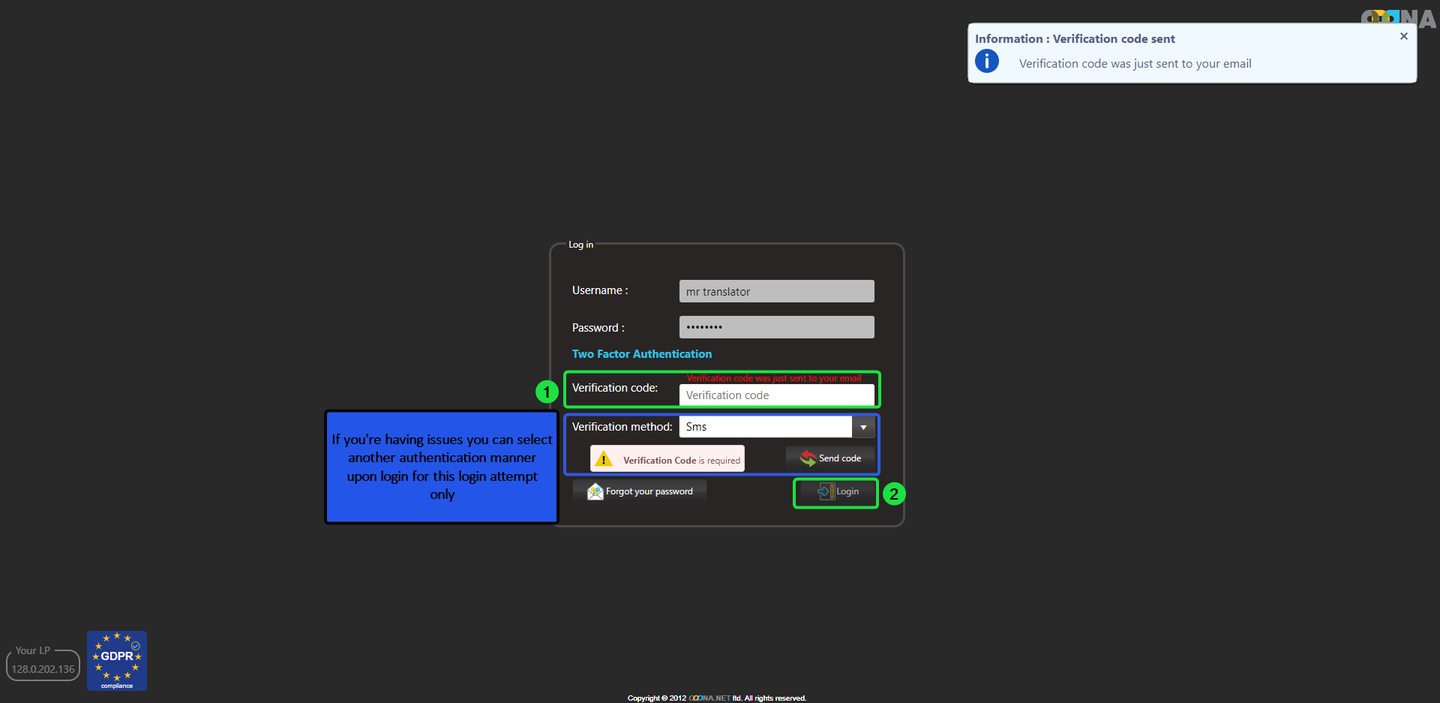
Task: Expand the Verification method dropdown arrow
Action: click(863, 427)
